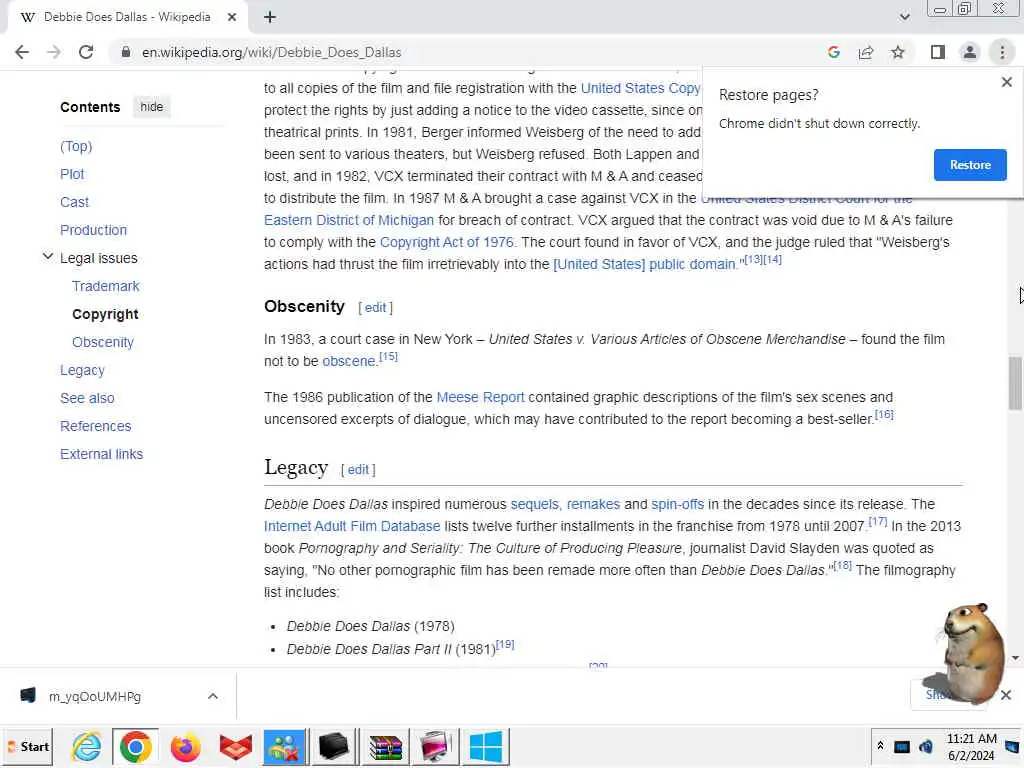
Task: Jump to Copyright subsection
Action: [105, 315]
